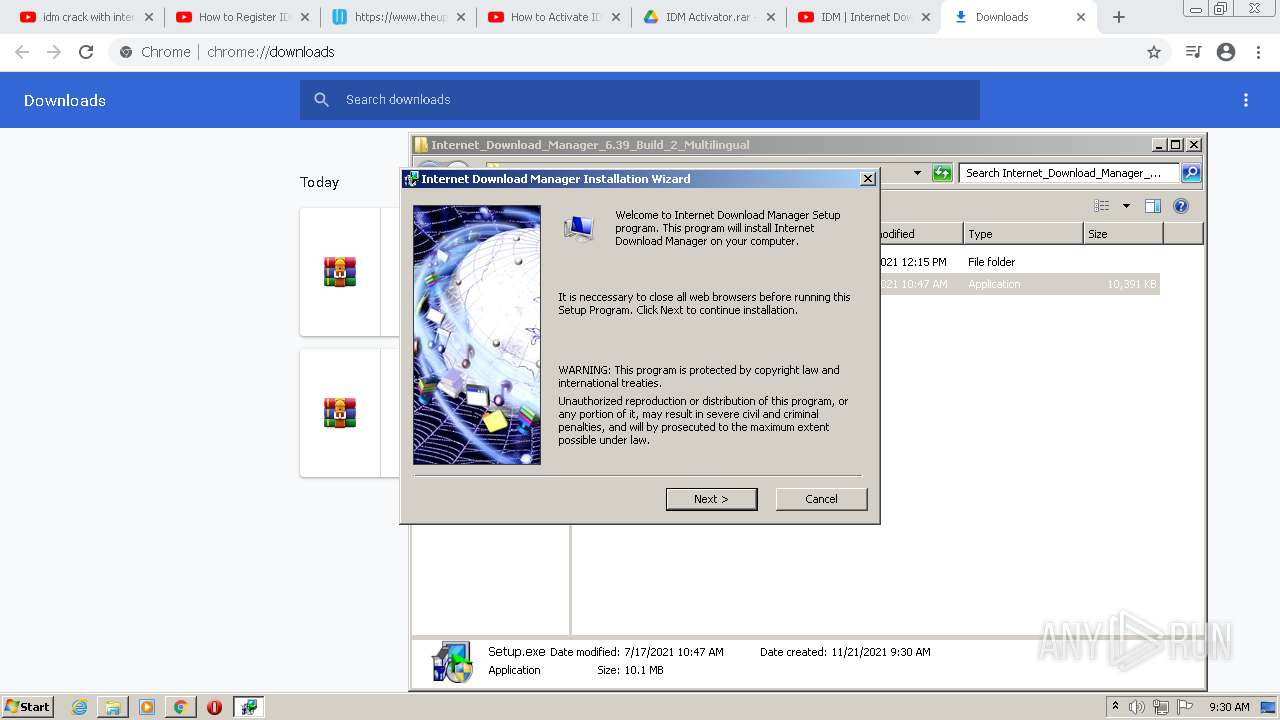Close the 'idm crack with internet' tab

point(149,17)
